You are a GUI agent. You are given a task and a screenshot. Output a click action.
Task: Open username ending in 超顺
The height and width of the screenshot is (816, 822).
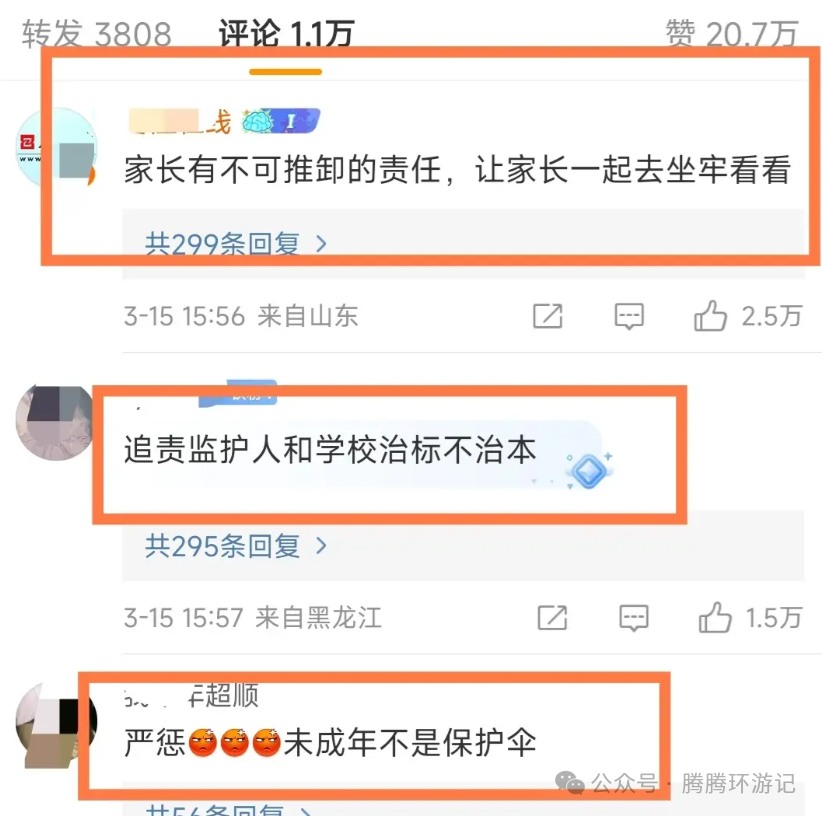pos(191,696)
